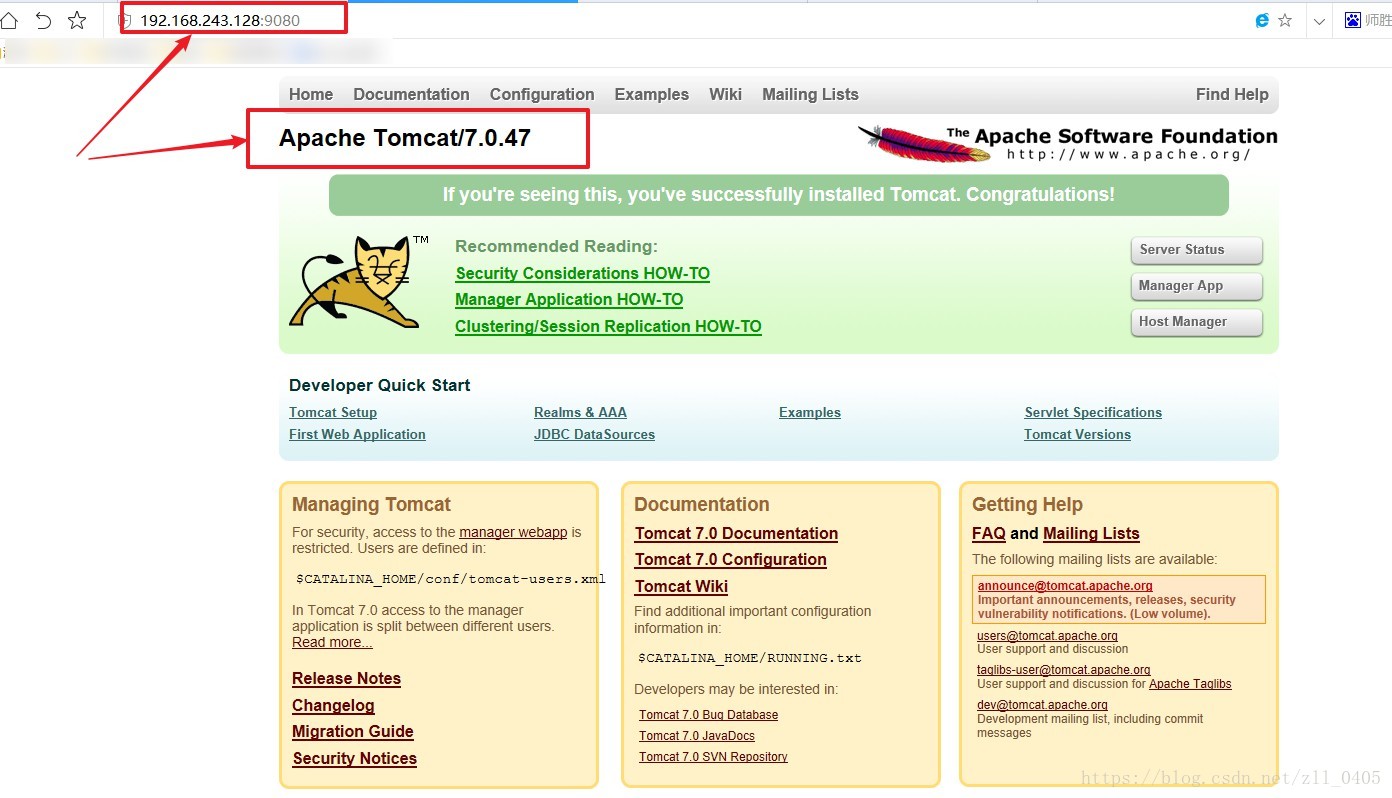Open the Changelog link
This screenshot has height=798, width=1392.
tap(333, 705)
